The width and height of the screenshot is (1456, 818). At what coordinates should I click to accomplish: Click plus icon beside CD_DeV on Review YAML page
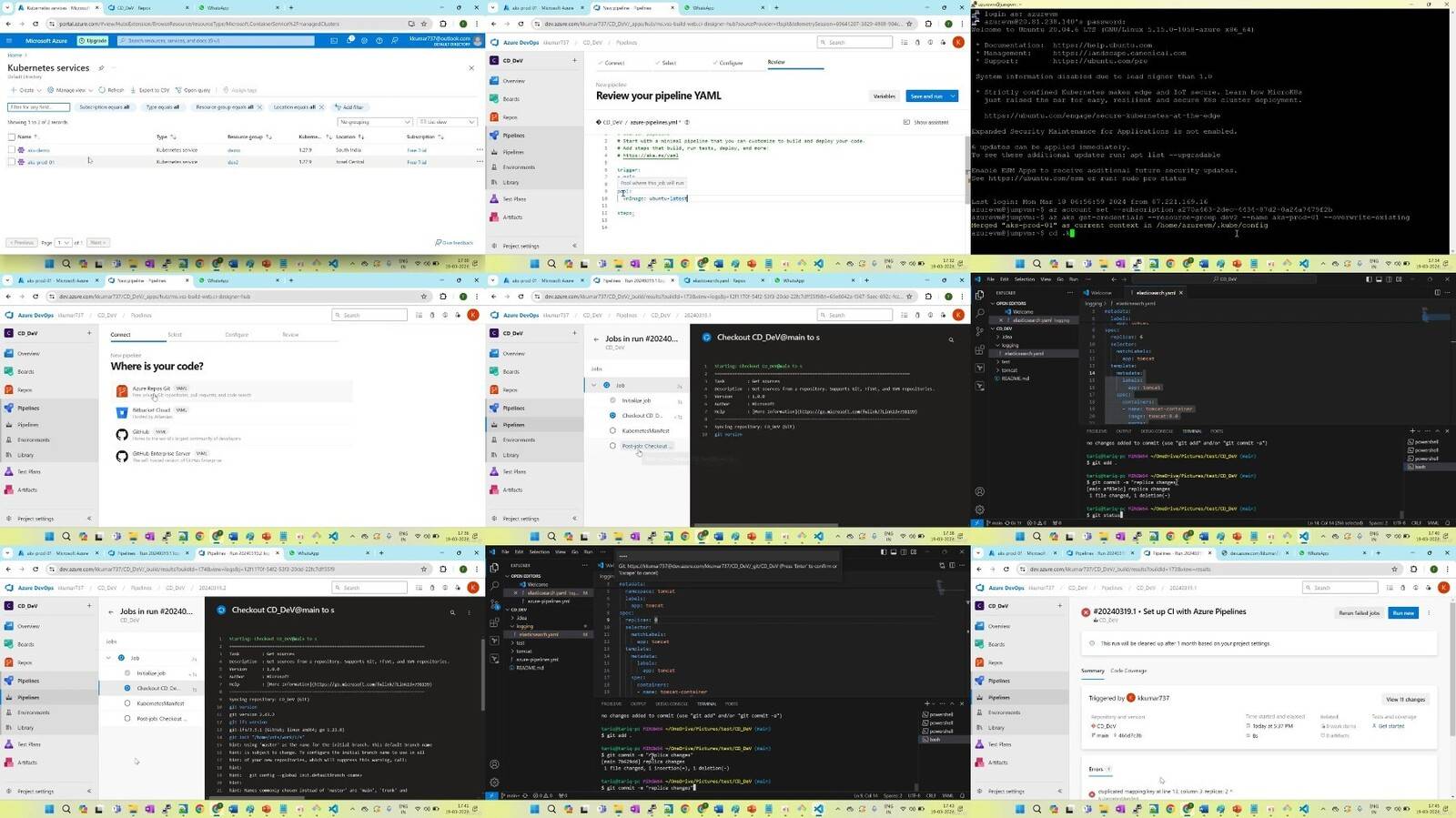coord(574,61)
